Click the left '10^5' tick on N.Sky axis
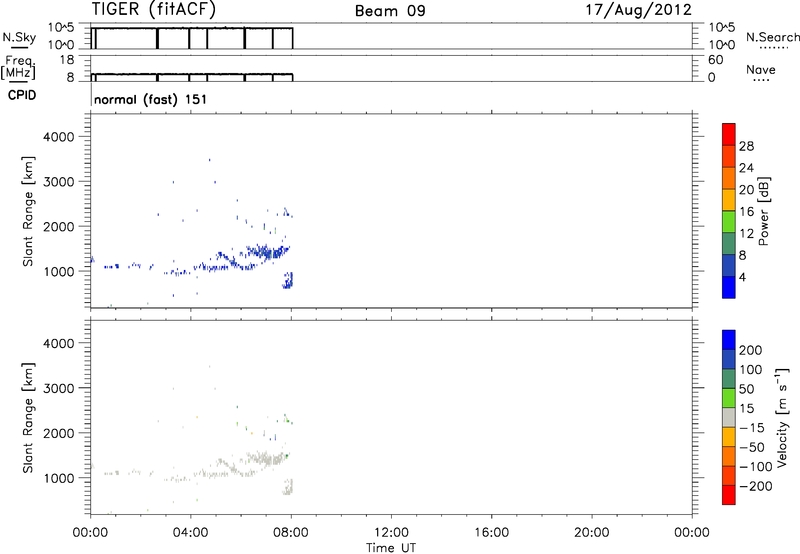The image size is (800, 554). 61,27
